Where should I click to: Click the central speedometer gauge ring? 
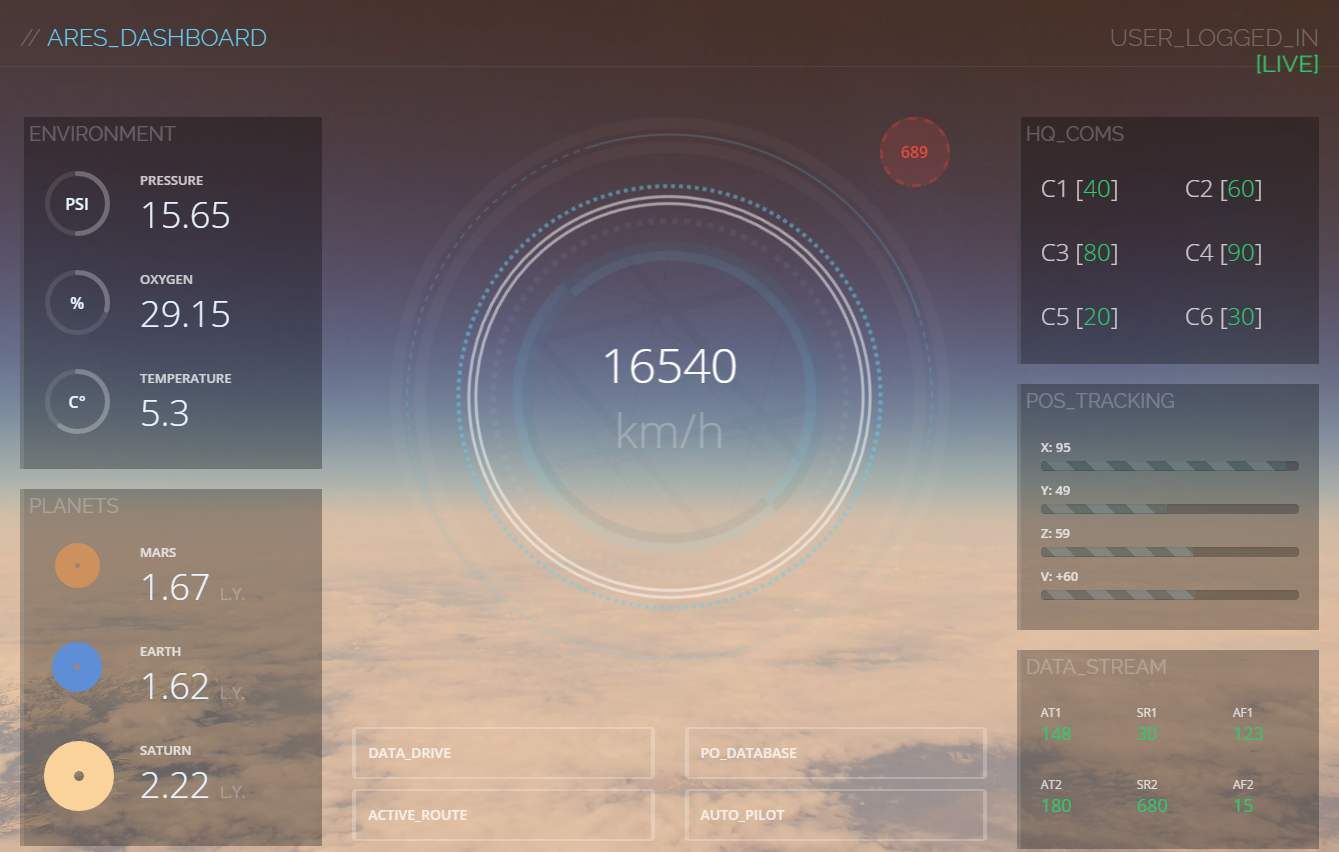point(669,395)
